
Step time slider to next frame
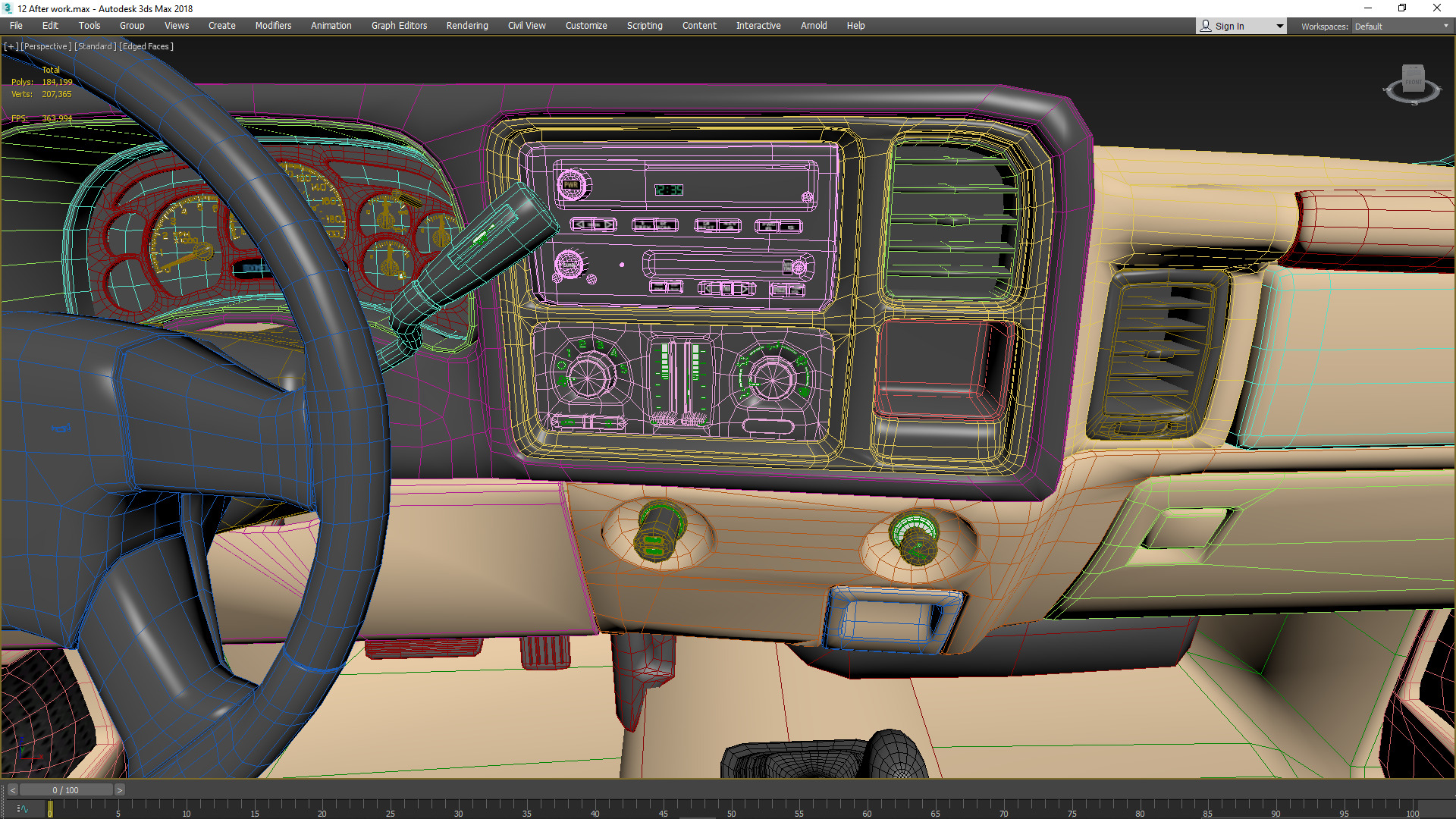119,790
